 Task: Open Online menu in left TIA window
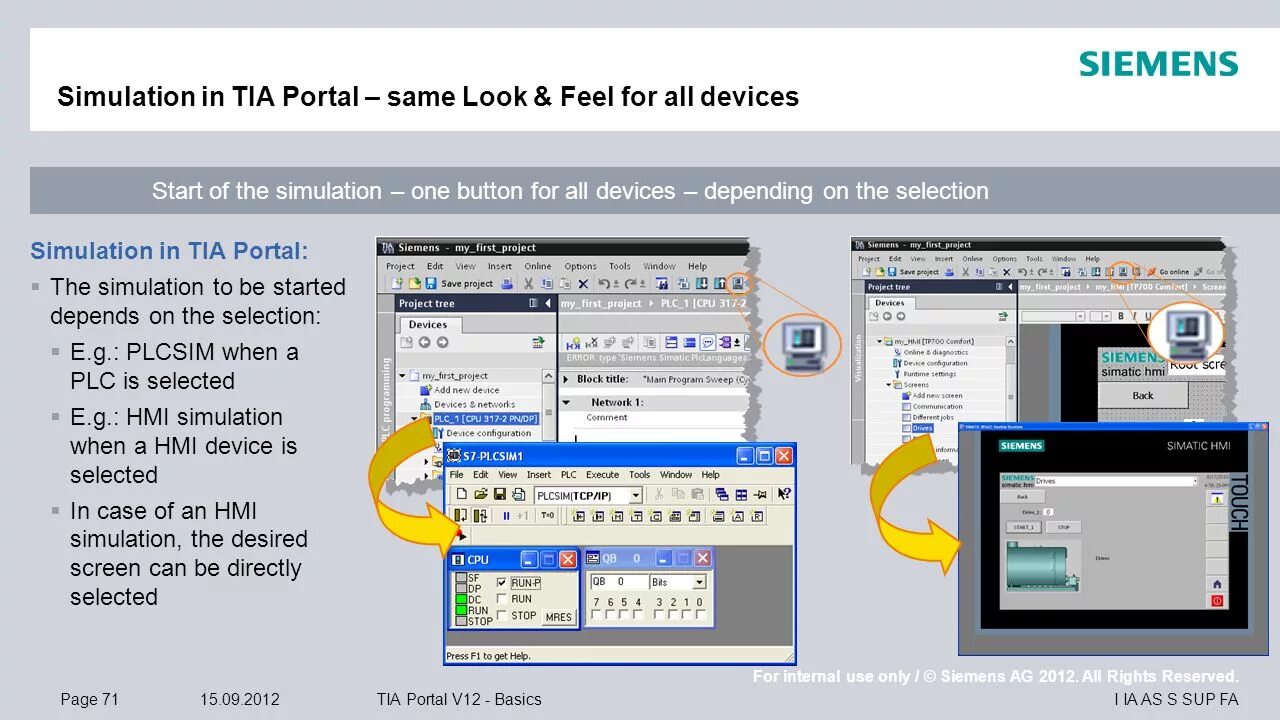click(538, 266)
